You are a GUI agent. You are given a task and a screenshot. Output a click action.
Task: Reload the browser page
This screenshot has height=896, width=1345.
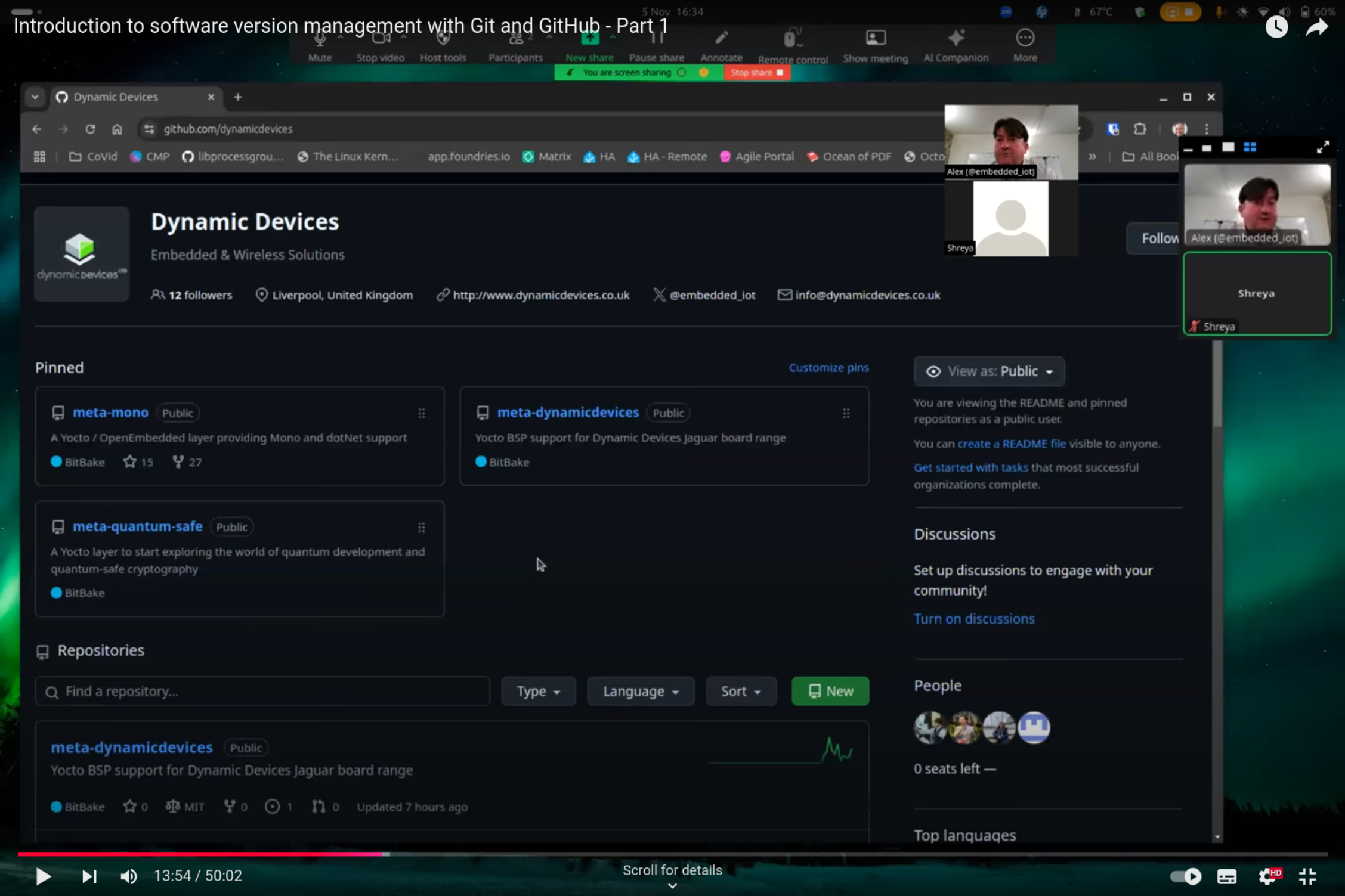tap(90, 129)
